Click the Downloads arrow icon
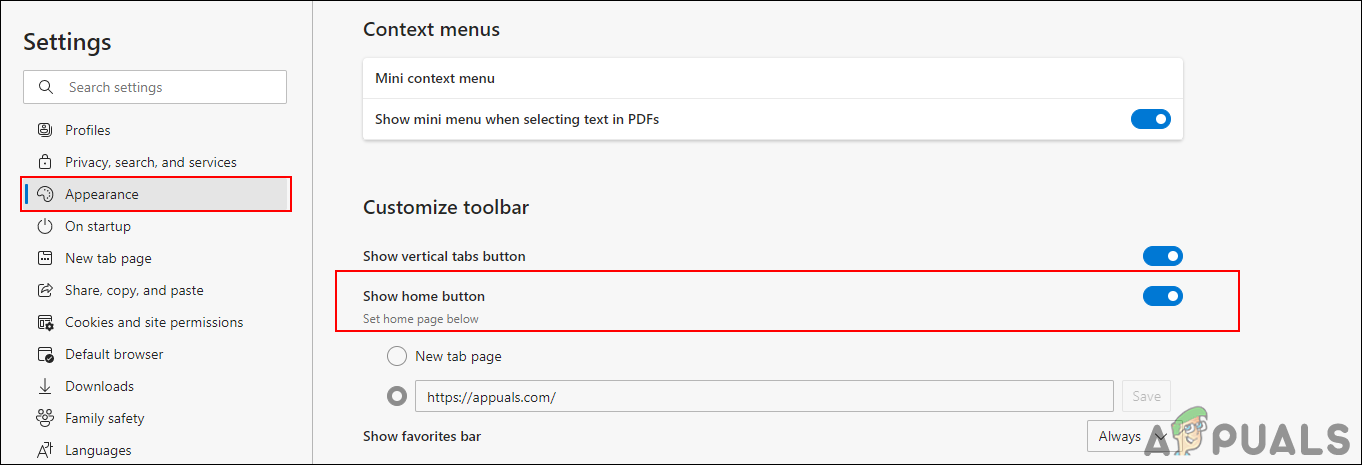Viewport: 1362px width, 465px height. point(45,386)
